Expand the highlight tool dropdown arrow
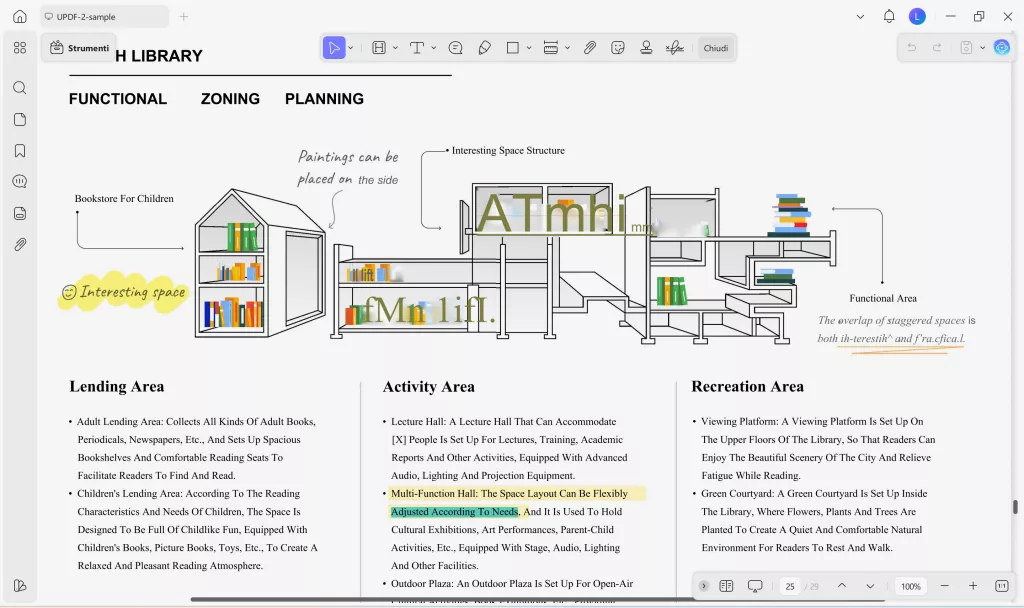 click(x=395, y=47)
